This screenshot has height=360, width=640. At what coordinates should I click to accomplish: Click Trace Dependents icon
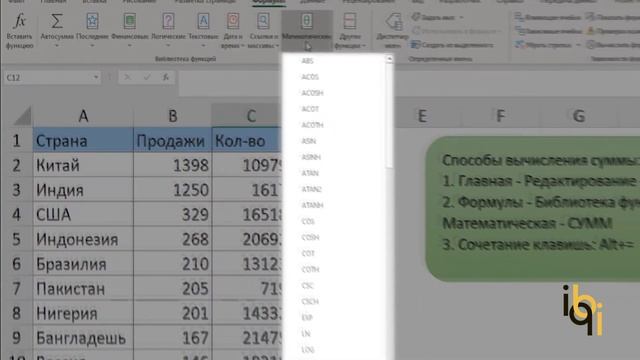[x=519, y=31]
